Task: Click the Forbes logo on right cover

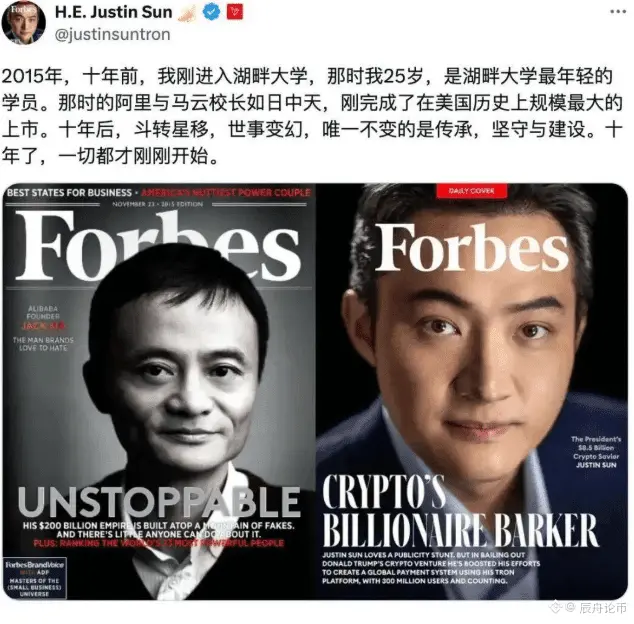Action: click(472, 247)
